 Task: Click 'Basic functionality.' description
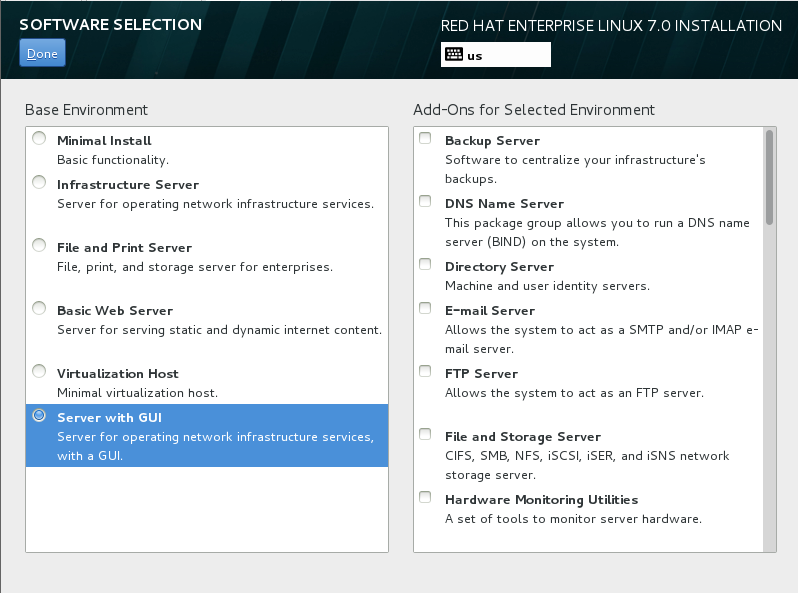[113, 160]
